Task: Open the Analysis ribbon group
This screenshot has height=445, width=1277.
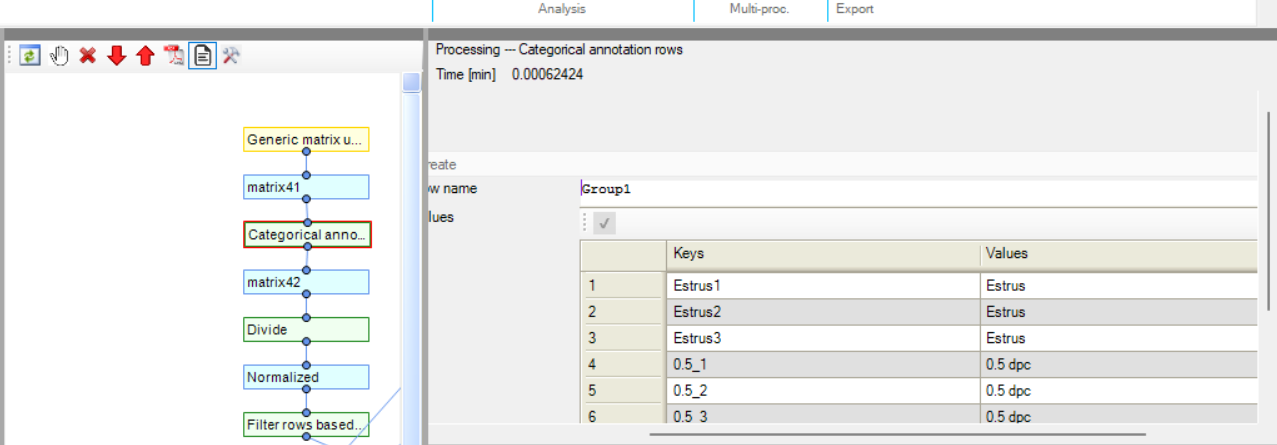Action: coord(562,9)
